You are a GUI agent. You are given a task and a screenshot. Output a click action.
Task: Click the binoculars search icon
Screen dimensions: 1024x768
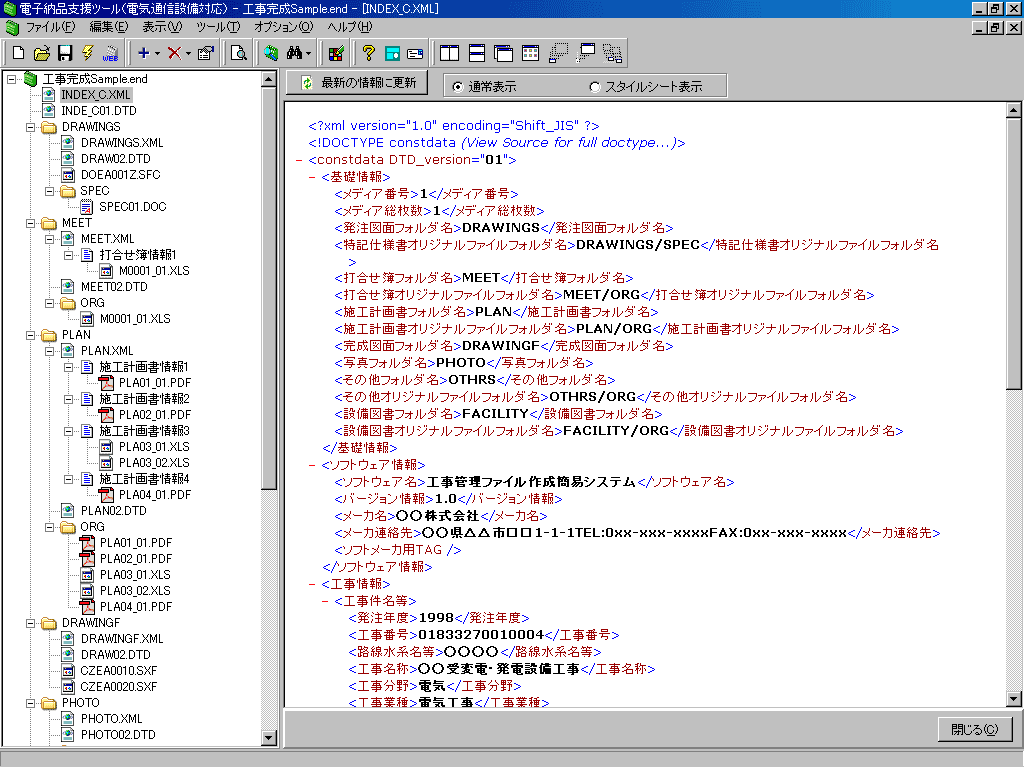tap(295, 53)
